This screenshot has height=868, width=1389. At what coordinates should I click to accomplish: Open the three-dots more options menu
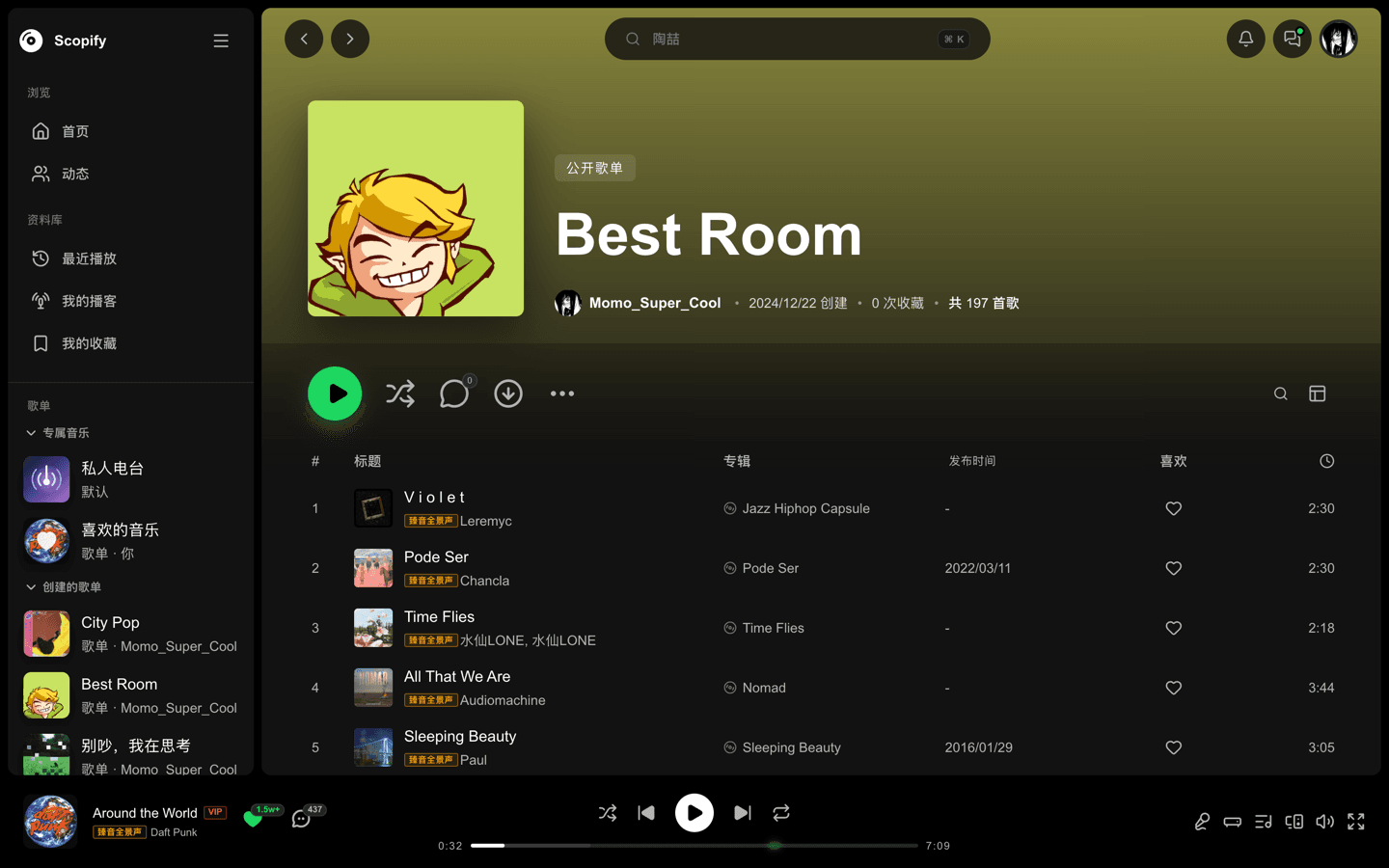tap(562, 393)
